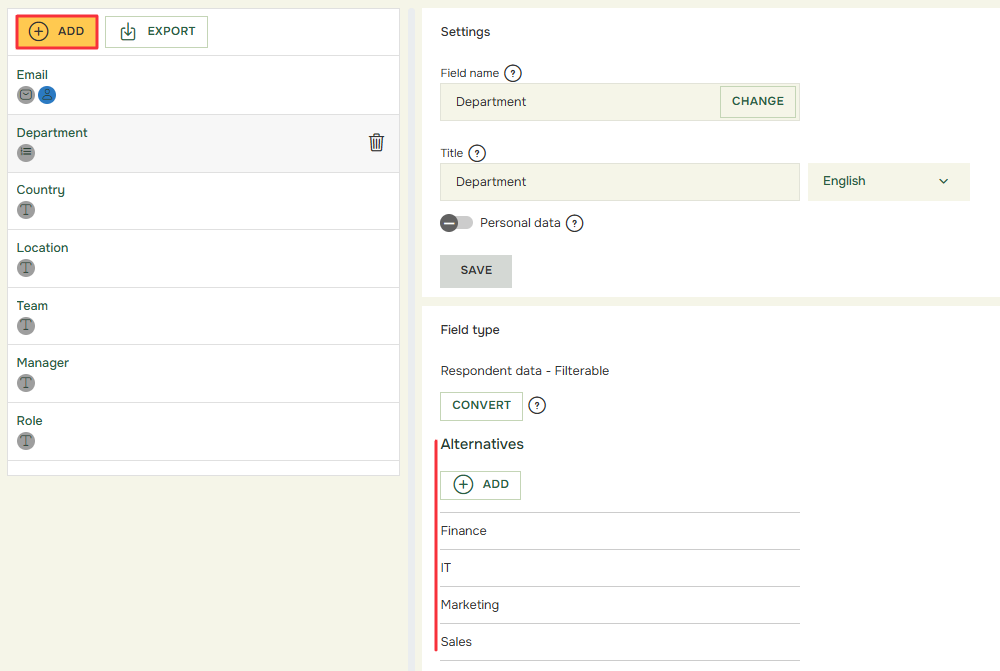Click the list type icon under Department

click(x=26, y=152)
